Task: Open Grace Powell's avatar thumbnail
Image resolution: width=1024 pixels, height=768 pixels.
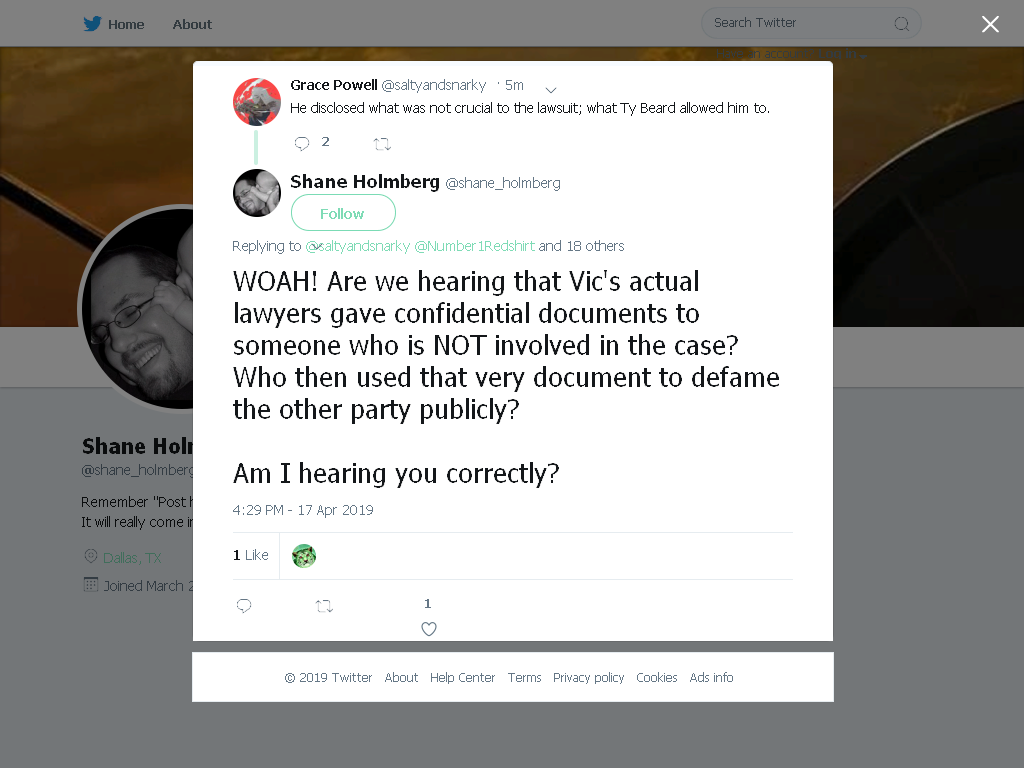Action: pos(257,102)
